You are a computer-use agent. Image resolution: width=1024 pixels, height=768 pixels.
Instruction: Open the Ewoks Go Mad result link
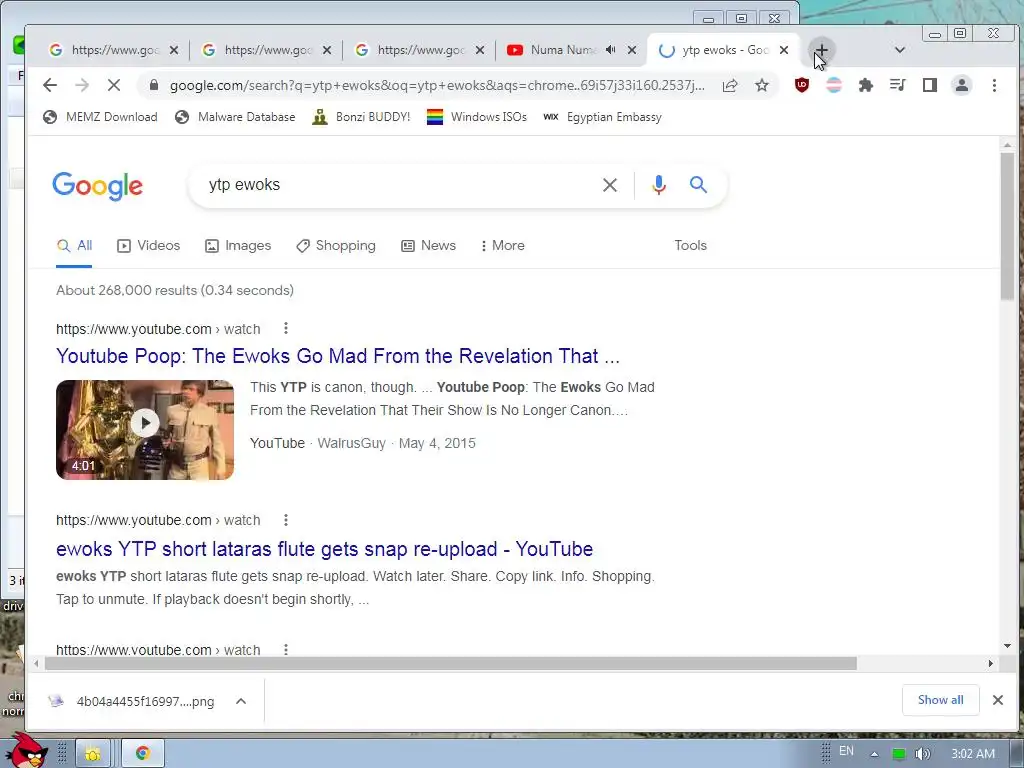click(x=338, y=356)
